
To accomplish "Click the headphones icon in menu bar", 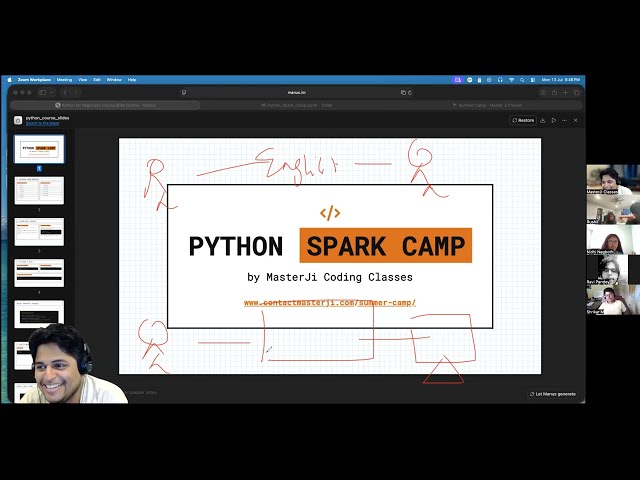I will (x=500, y=80).
